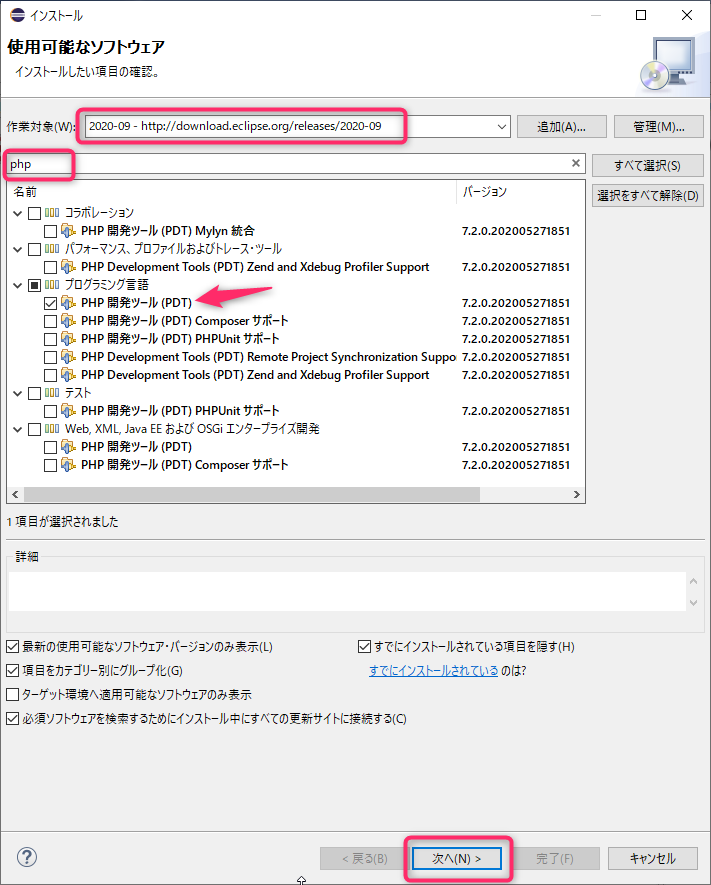
Task: Toggle 項目をカテゴリー別にグループ化 checkbox
Action: 12,671
